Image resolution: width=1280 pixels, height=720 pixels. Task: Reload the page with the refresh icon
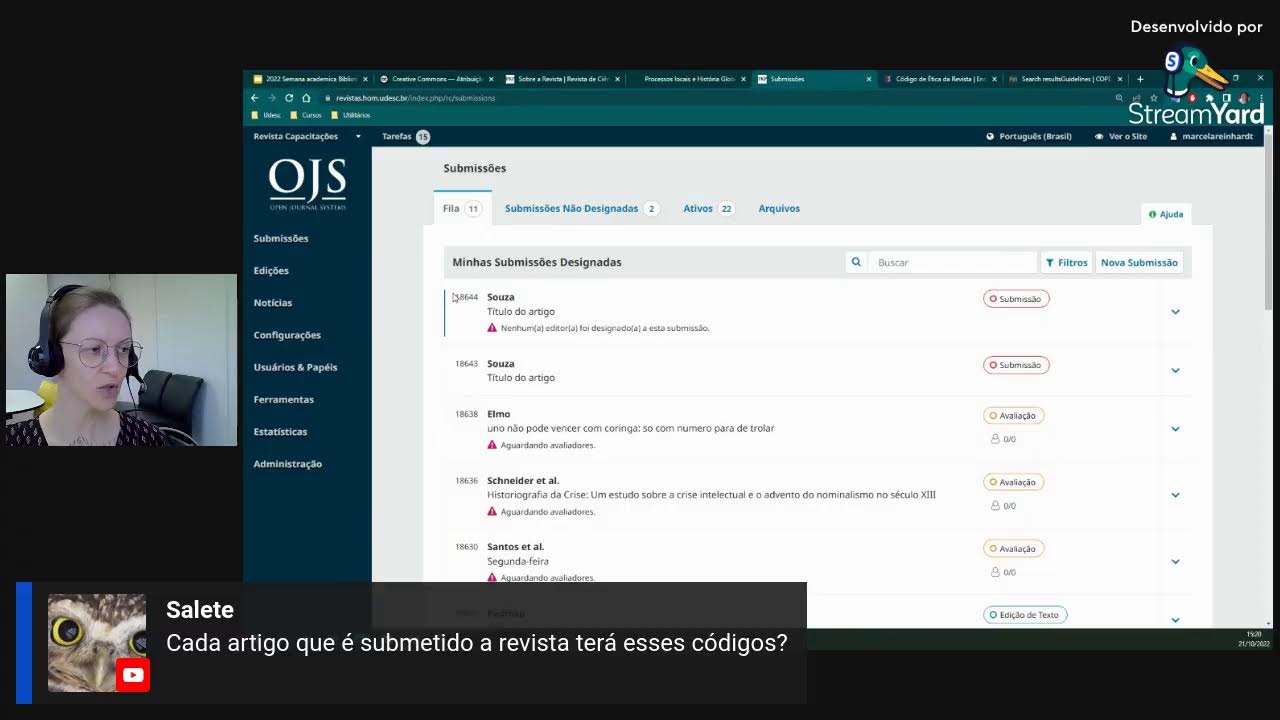[289, 98]
